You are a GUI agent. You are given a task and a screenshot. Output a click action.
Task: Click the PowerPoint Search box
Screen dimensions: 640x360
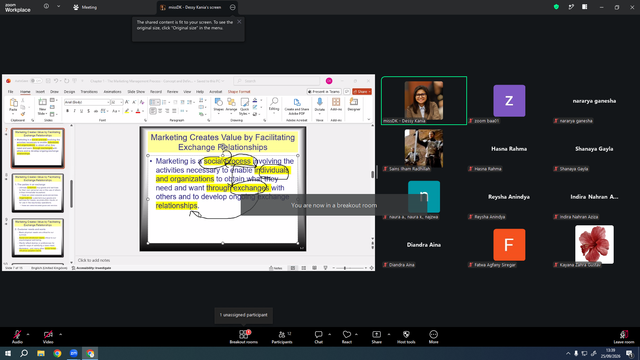[277, 81]
